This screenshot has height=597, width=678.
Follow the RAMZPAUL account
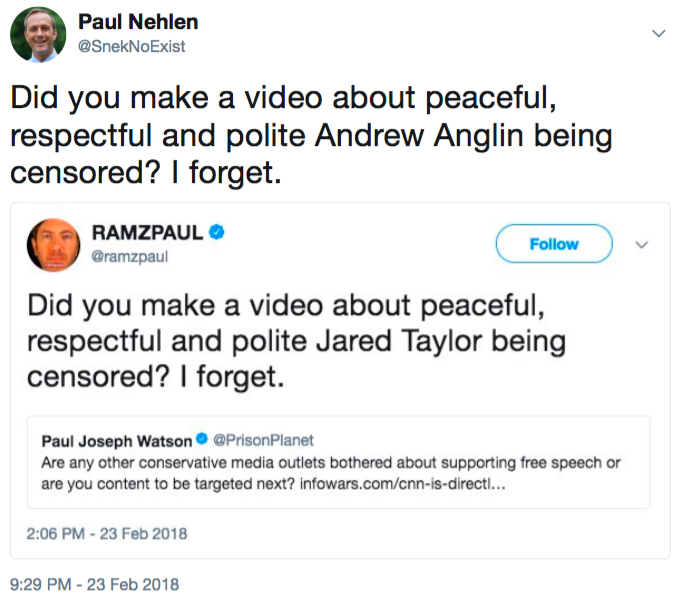(x=553, y=244)
